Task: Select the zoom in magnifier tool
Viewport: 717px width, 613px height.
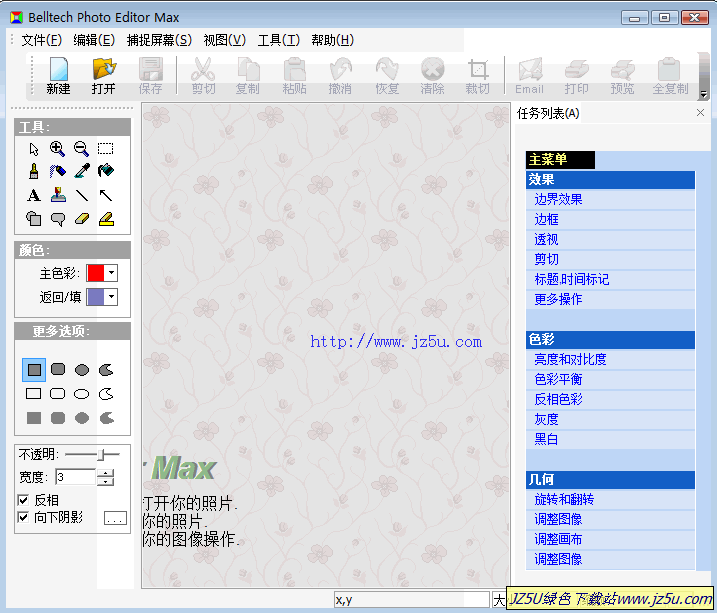Action: coord(57,149)
